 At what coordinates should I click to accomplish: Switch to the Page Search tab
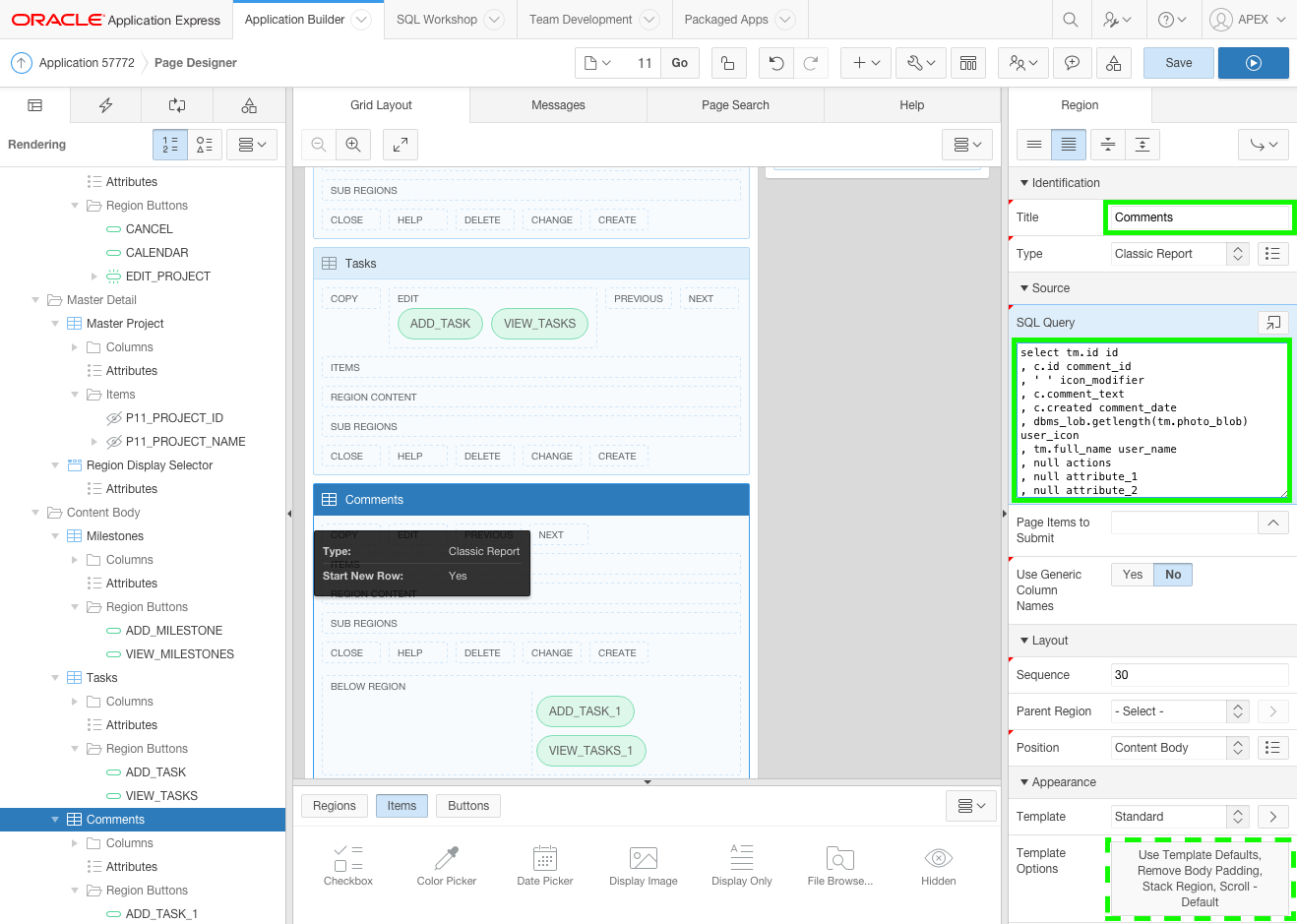pyautogui.click(x=735, y=105)
